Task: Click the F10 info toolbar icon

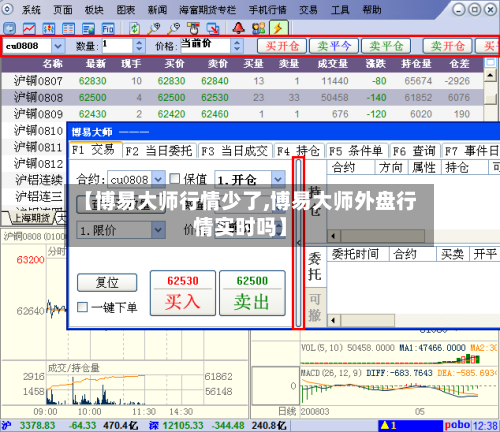Action: tap(108, 29)
